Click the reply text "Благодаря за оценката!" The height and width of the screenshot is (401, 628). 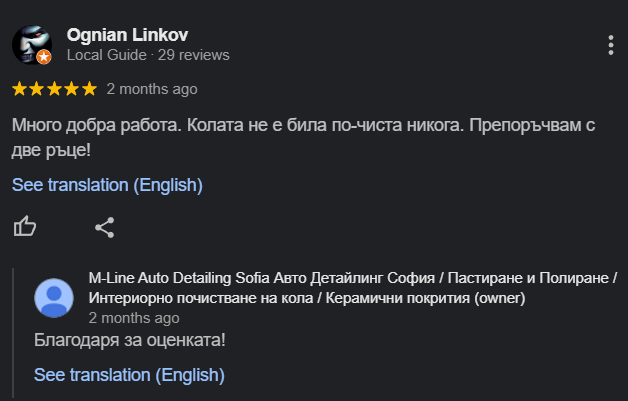click(x=130, y=340)
